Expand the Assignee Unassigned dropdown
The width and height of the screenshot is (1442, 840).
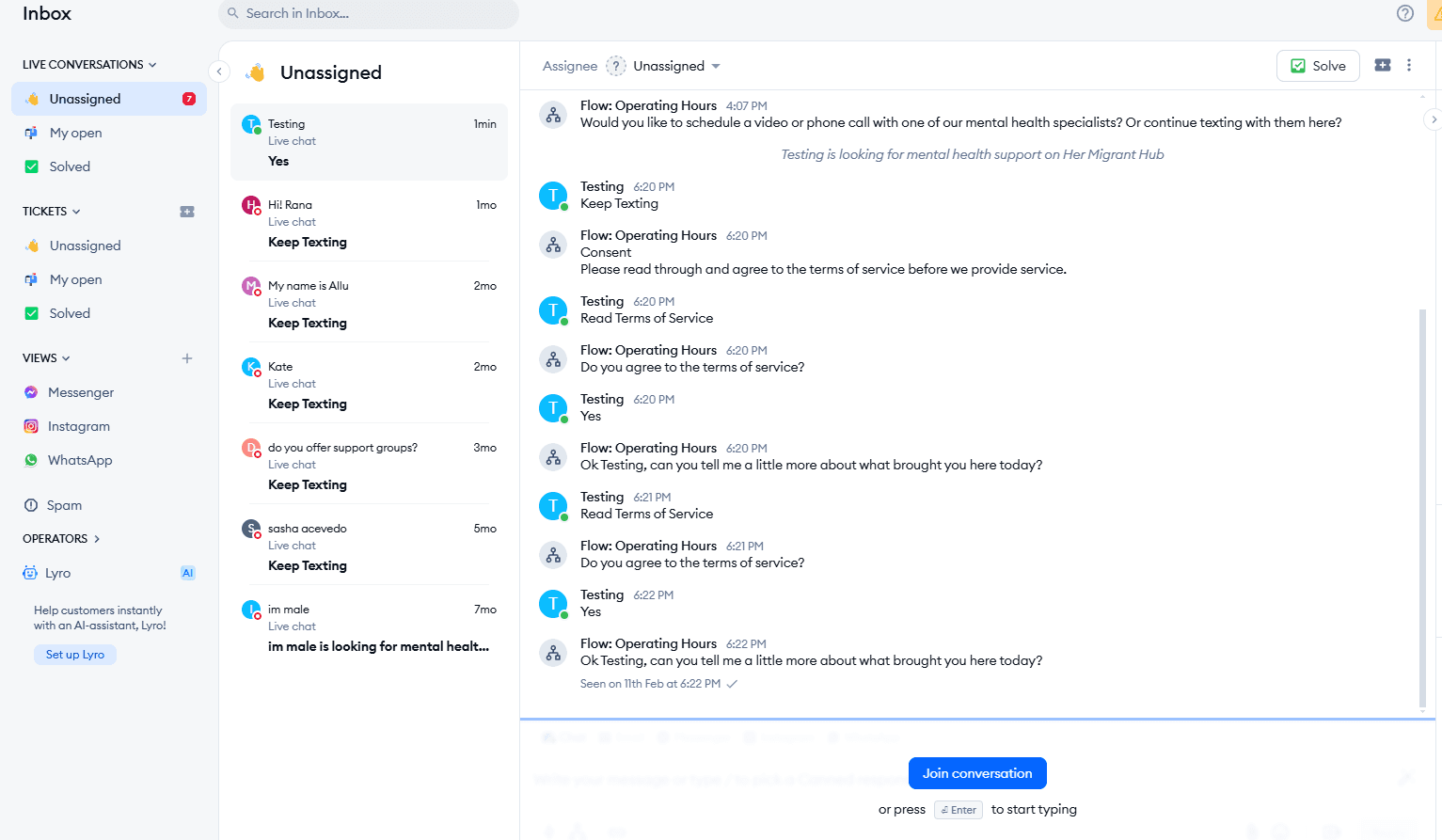click(x=676, y=66)
